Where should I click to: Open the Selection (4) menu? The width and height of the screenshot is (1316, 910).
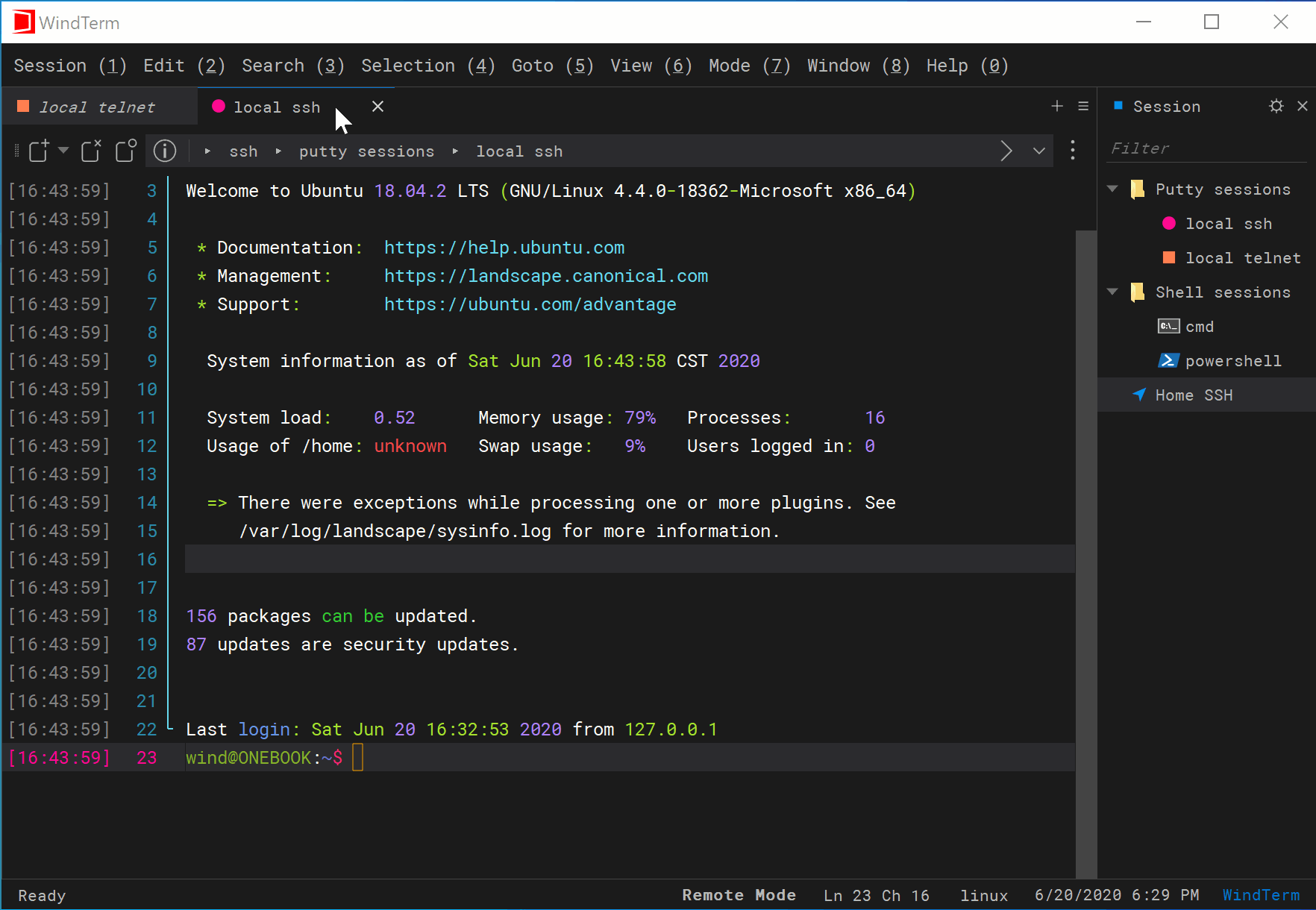tap(428, 66)
